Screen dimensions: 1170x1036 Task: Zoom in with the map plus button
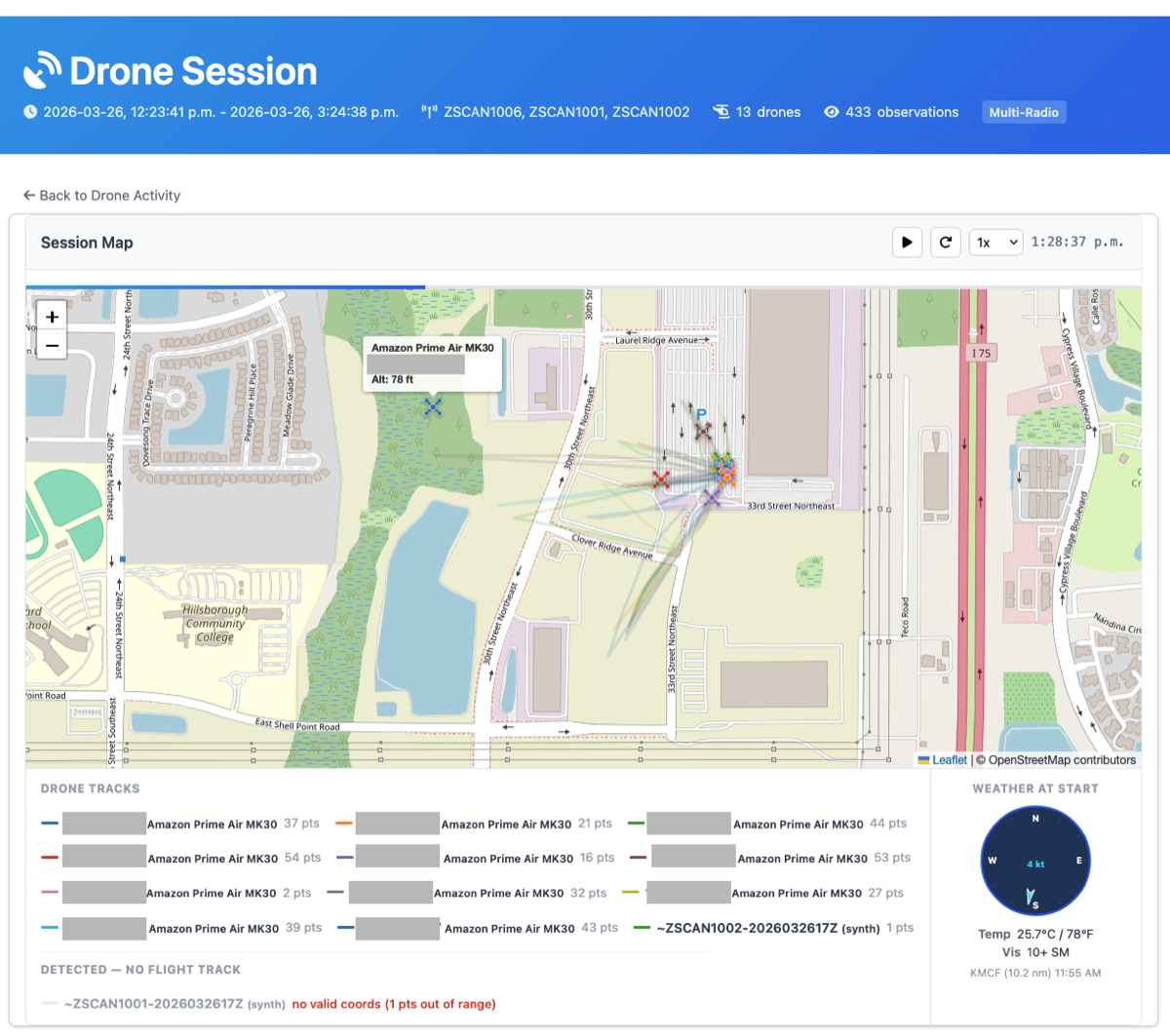(51, 317)
